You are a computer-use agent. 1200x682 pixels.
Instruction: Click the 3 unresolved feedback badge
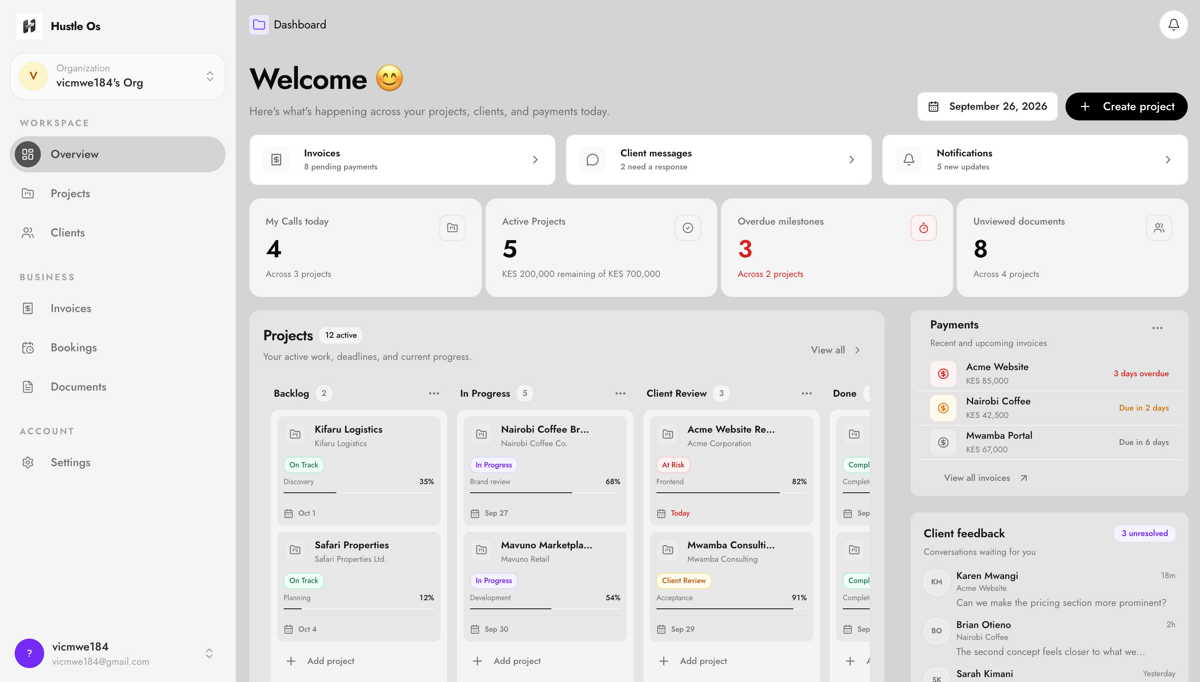pyautogui.click(x=1144, y=534)
